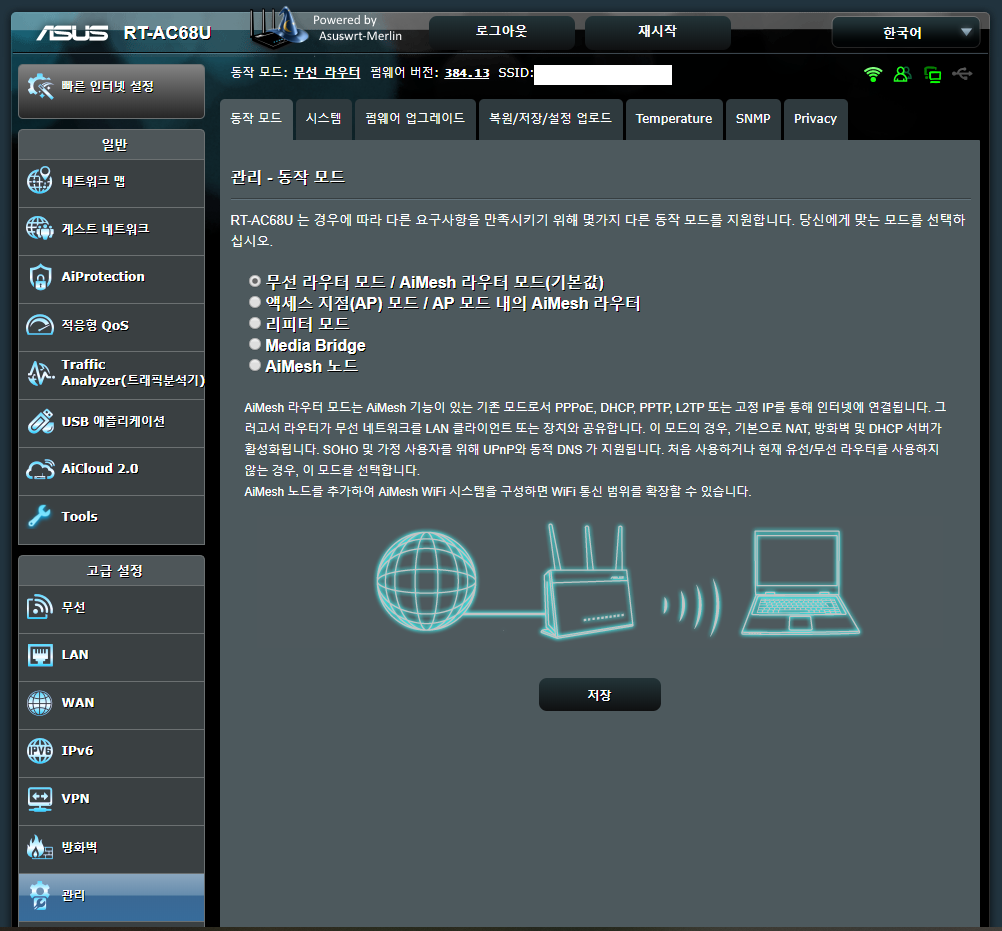Click the Traffic Analyzer pulse icon
Viewport: 1002px width, 931px height.
tap(40, 373)
